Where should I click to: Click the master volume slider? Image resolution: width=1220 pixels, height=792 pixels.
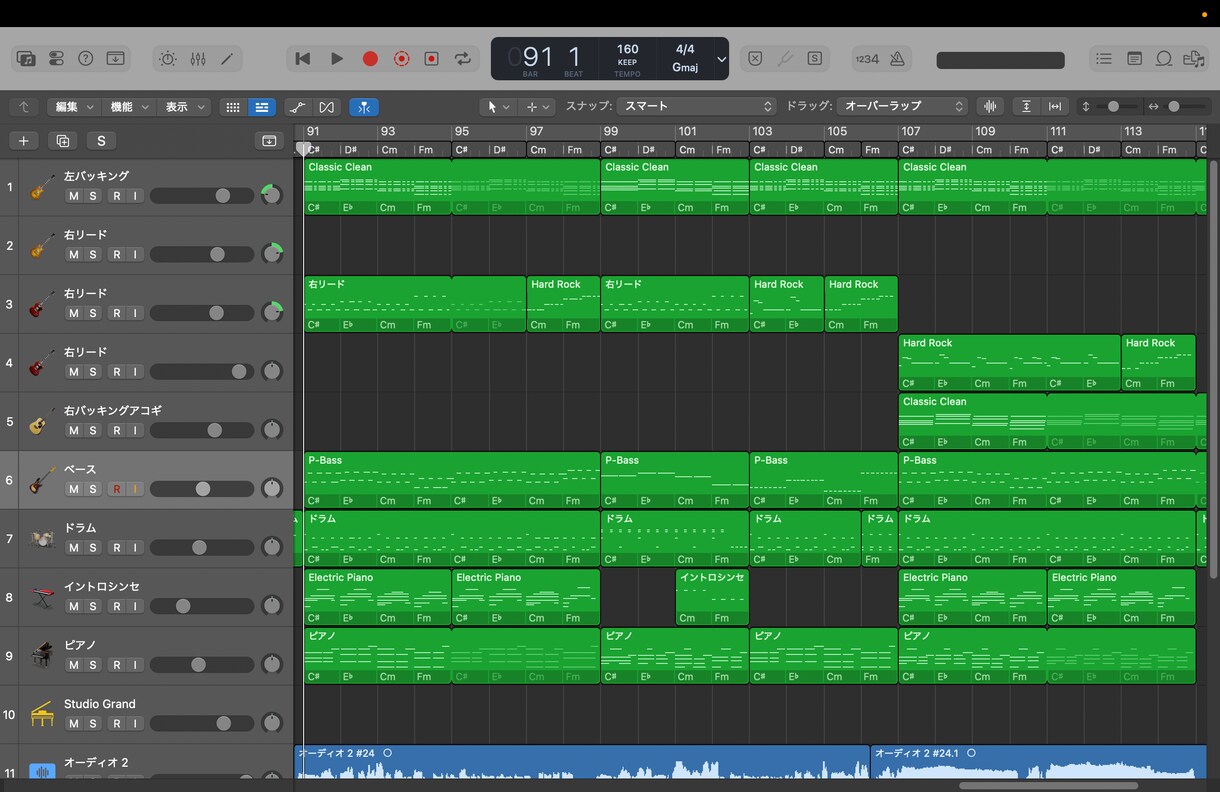click(1000, 60)
